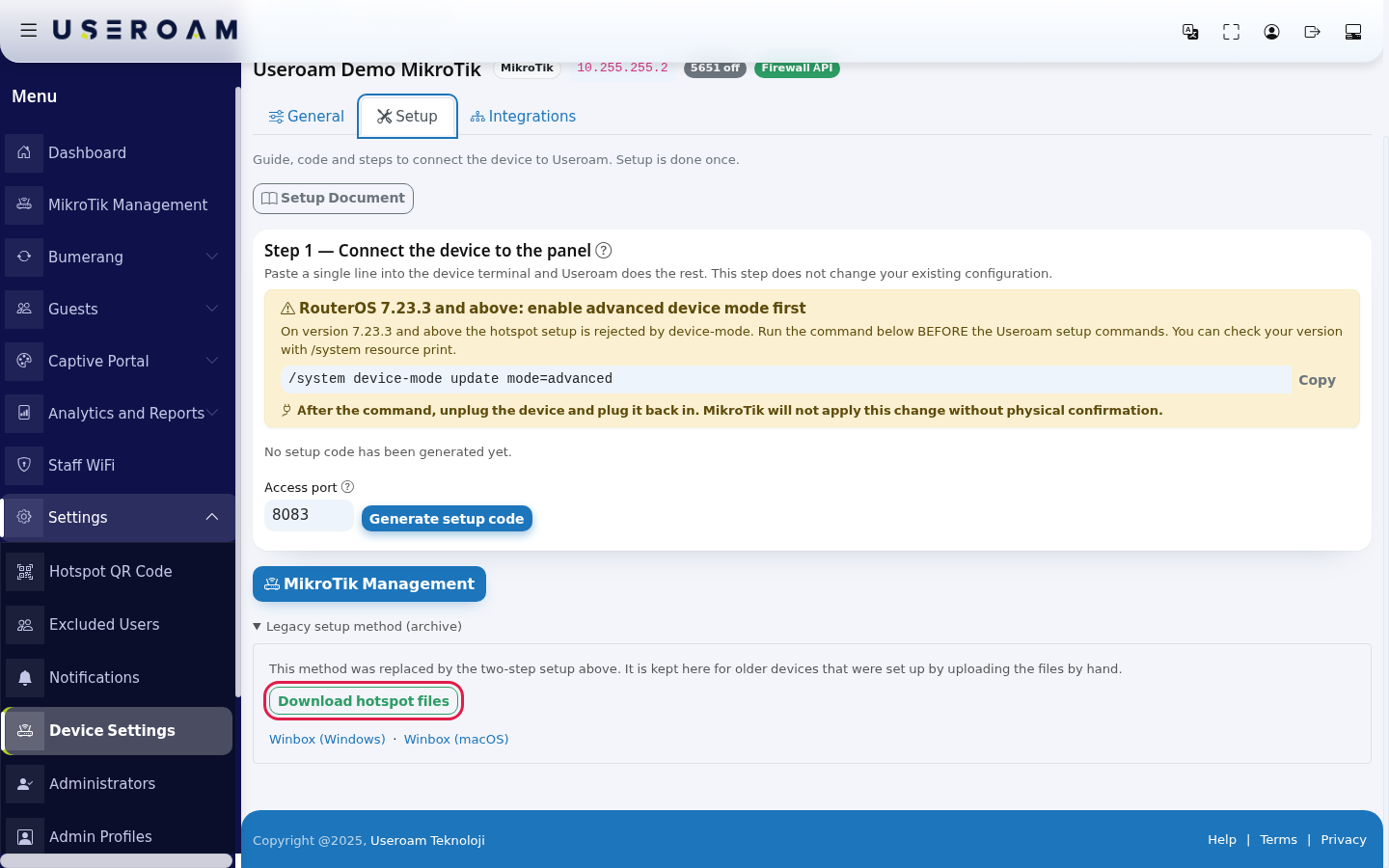Click the help icon next to Access port
This screenshot has width=1389, height=868.
tap(347, 487)
